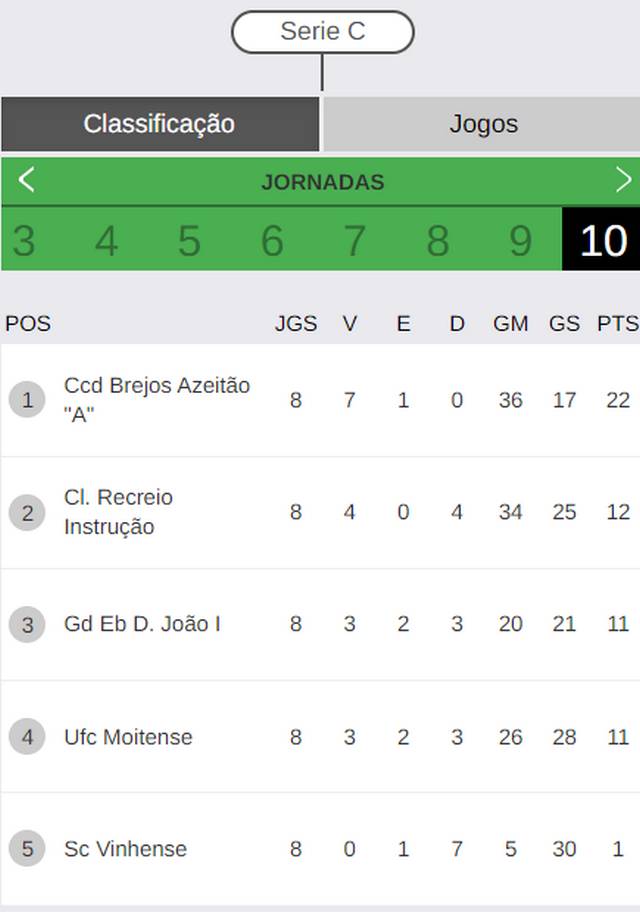Advance jornadas with right arrow
Screen dimensions: 640x912
[623, 180]
